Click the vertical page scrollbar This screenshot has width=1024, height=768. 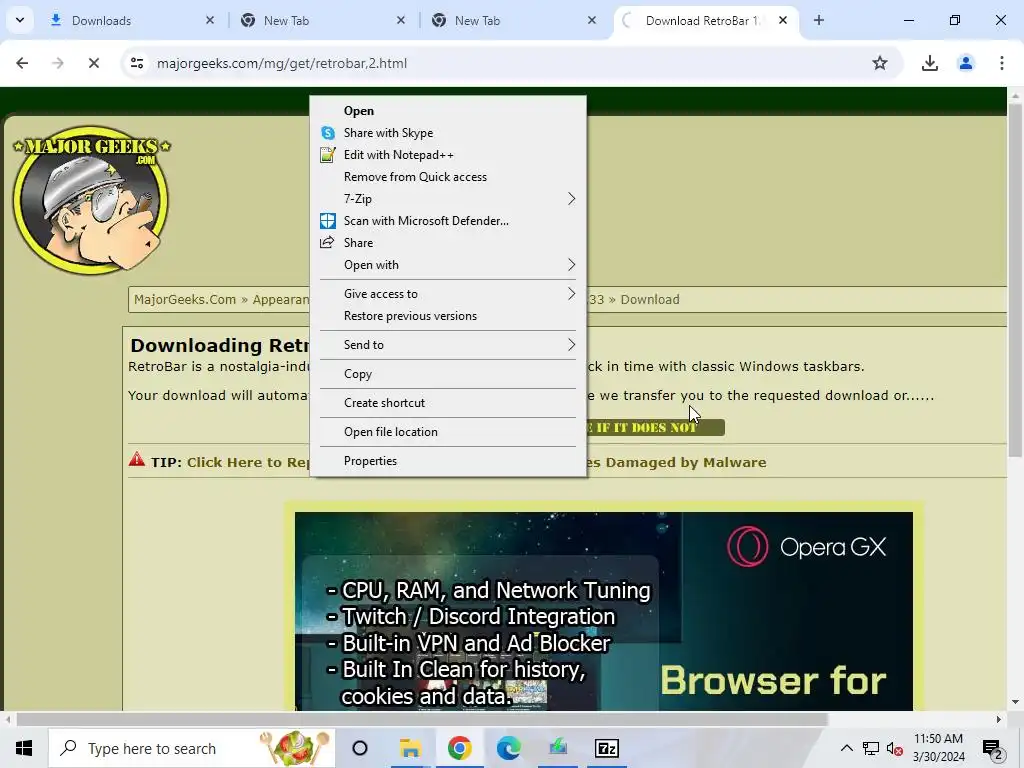(1015, 281)
